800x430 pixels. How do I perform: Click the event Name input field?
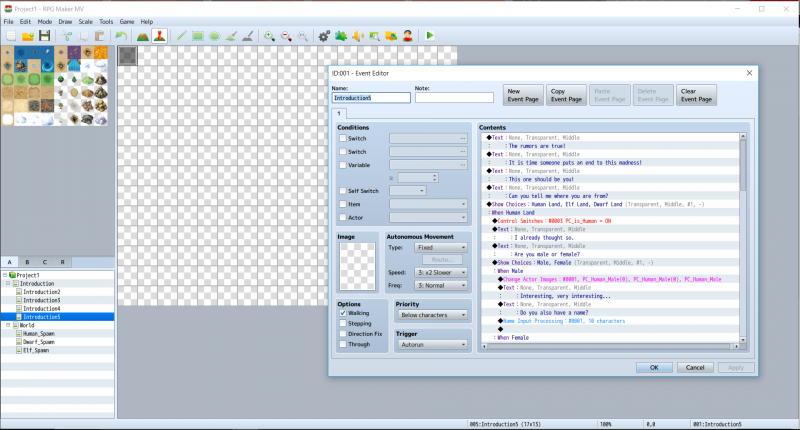tap(371, 98)
